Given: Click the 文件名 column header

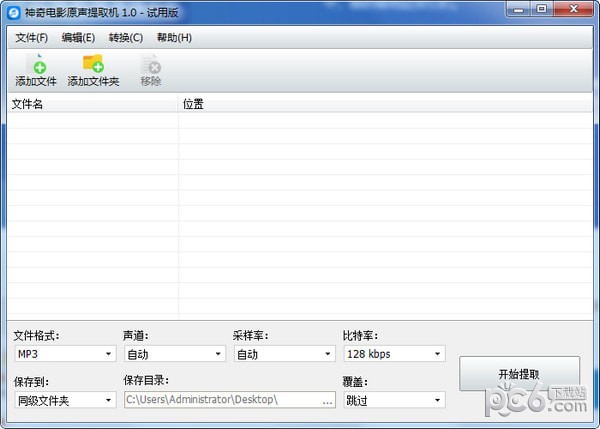Looking at the screenshot, I should [x=92, y=104].
